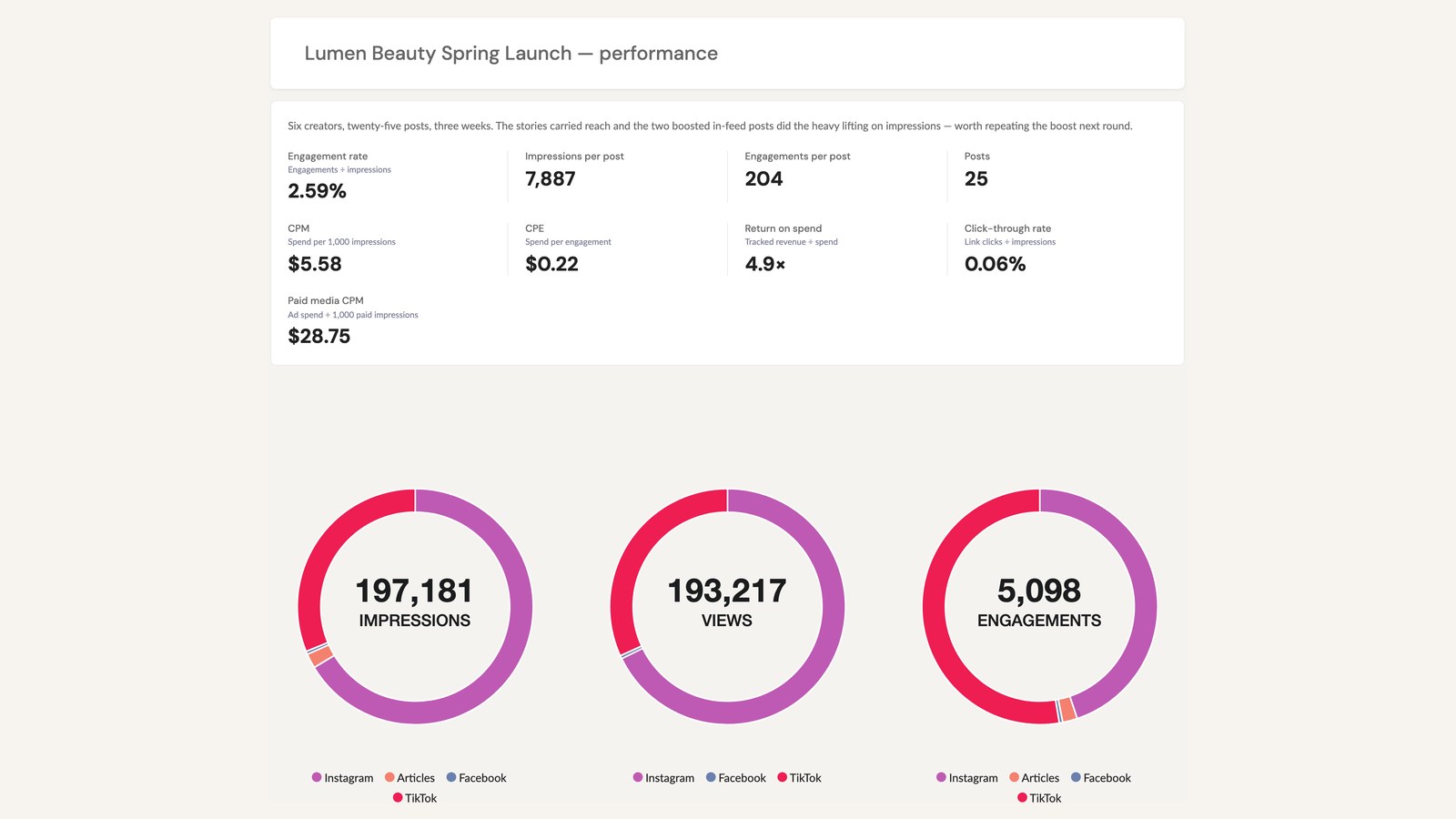Toggle TikTok in the Impressions chart legend

click(415, 798)
